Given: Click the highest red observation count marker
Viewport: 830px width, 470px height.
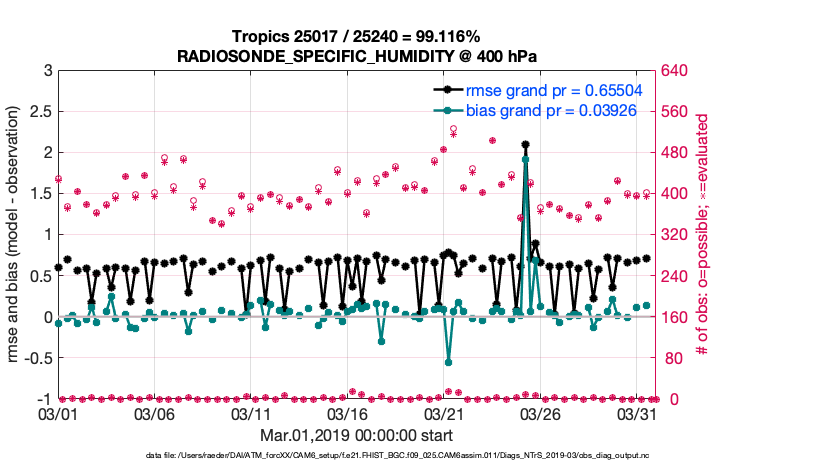Looking at the screenshot, I should [453, 129].
